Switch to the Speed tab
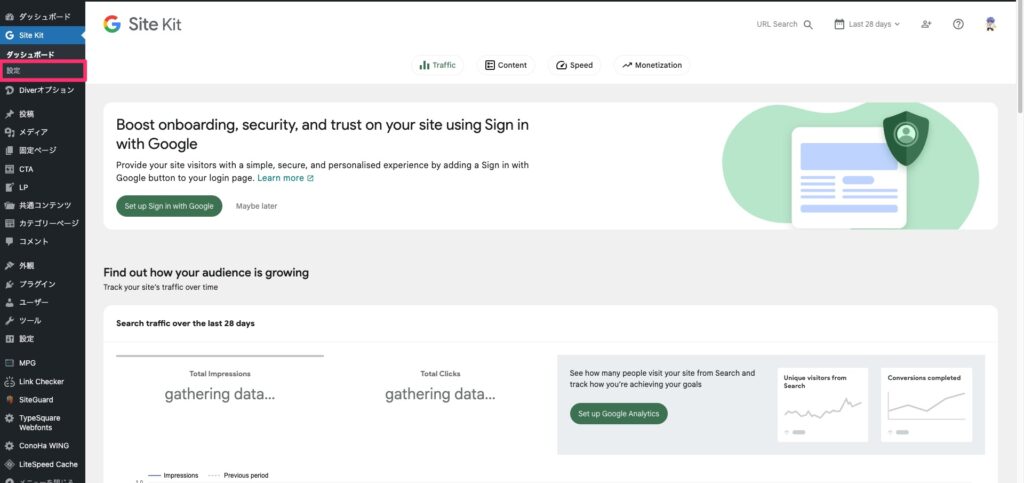The image size is (1024, 483). (x=574, y=65)
